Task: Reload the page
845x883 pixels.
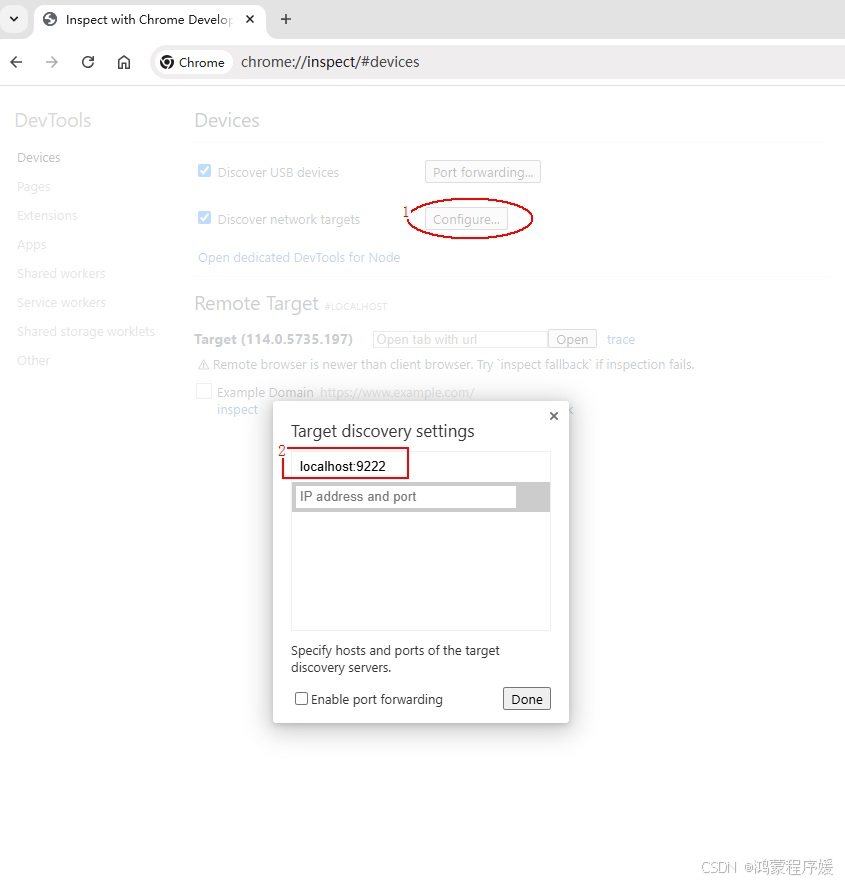Action: [x=88, y=62]
